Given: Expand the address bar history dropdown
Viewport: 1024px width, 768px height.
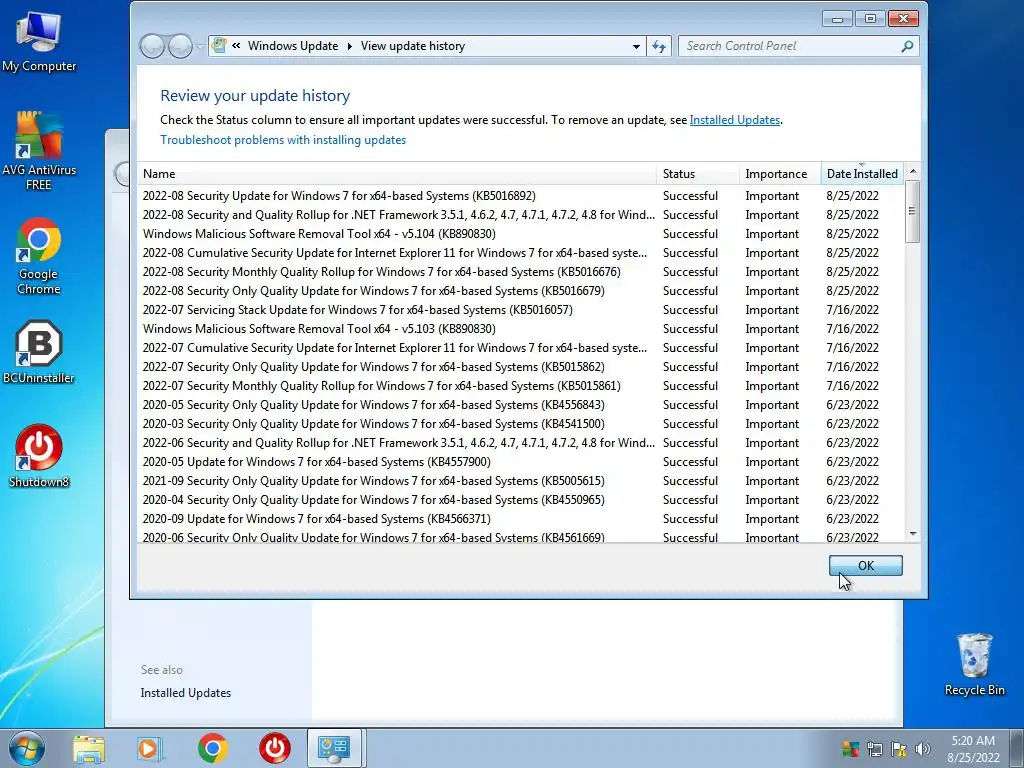Looking at the screenshot, I should tap(636, 46).
